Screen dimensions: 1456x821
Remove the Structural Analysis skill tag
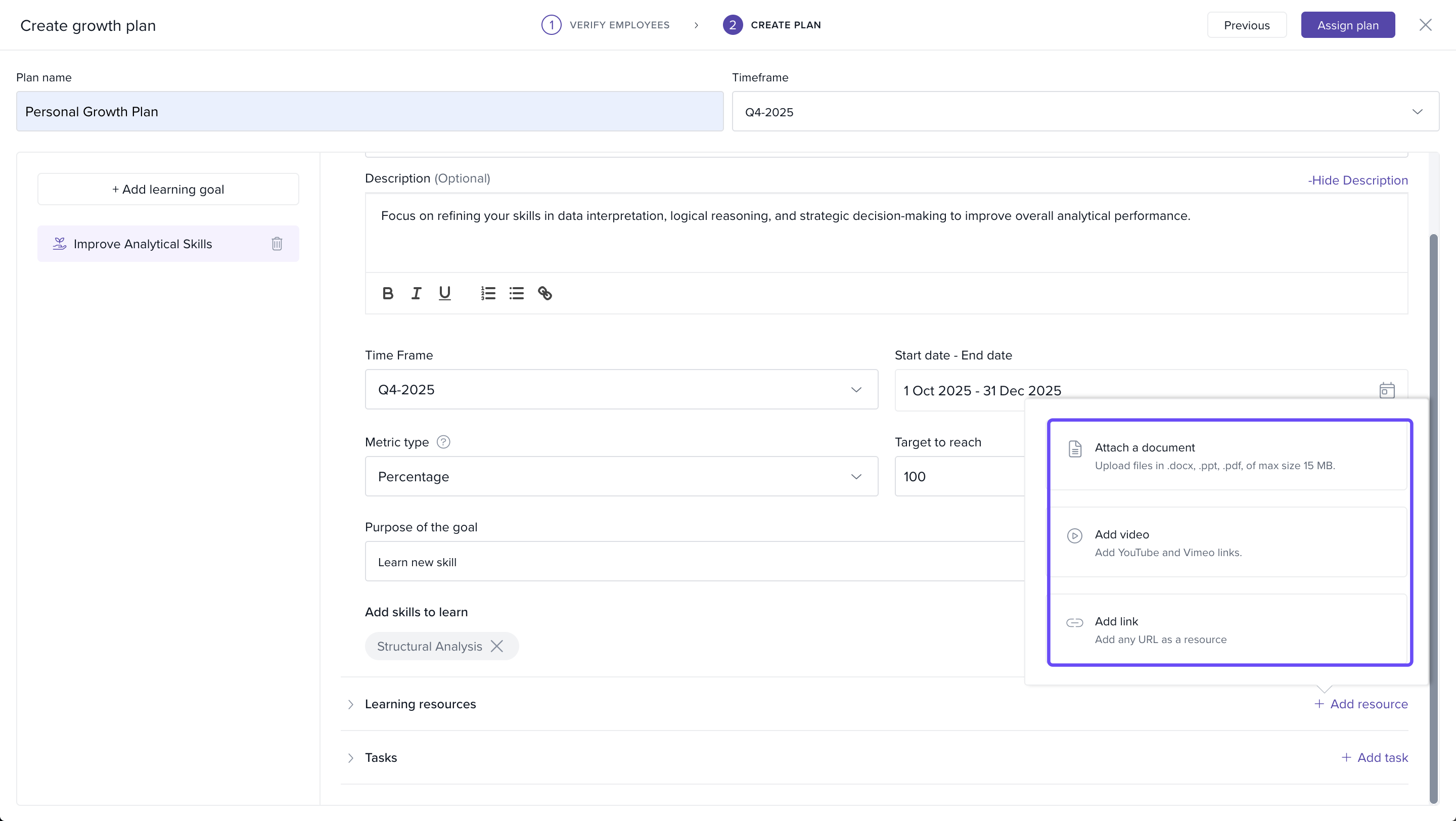(x=497, y=646)
